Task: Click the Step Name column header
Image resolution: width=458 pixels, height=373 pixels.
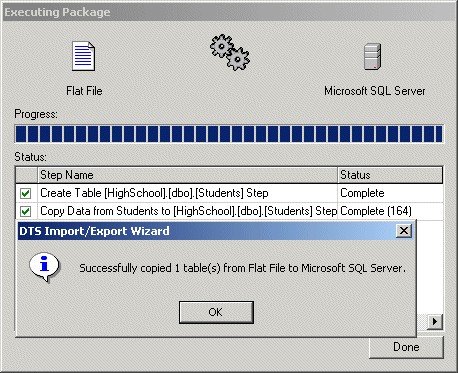Action: [x=187, y=175]
